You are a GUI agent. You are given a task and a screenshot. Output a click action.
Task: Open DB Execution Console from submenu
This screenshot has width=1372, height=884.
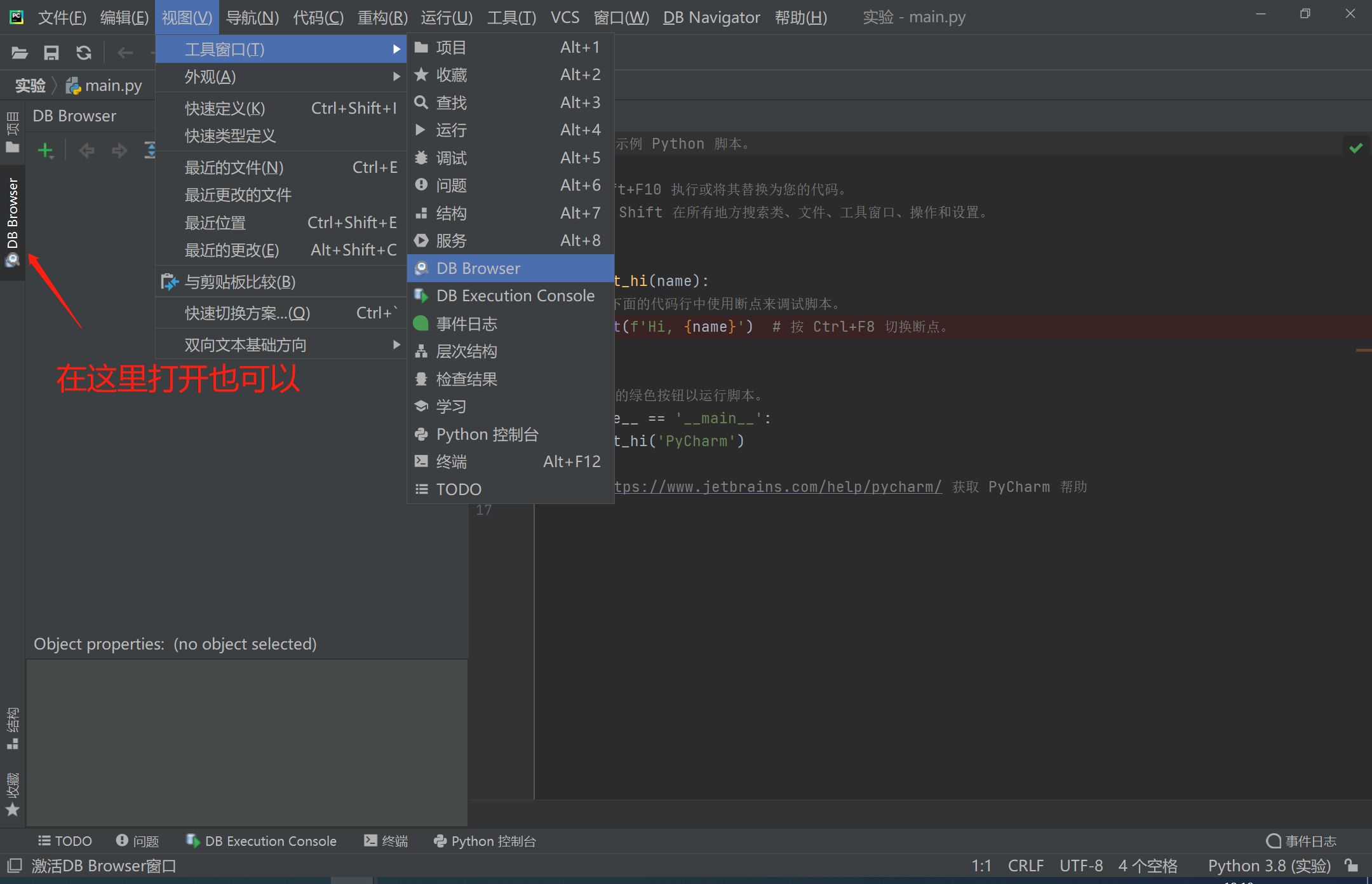click(510, 296)
